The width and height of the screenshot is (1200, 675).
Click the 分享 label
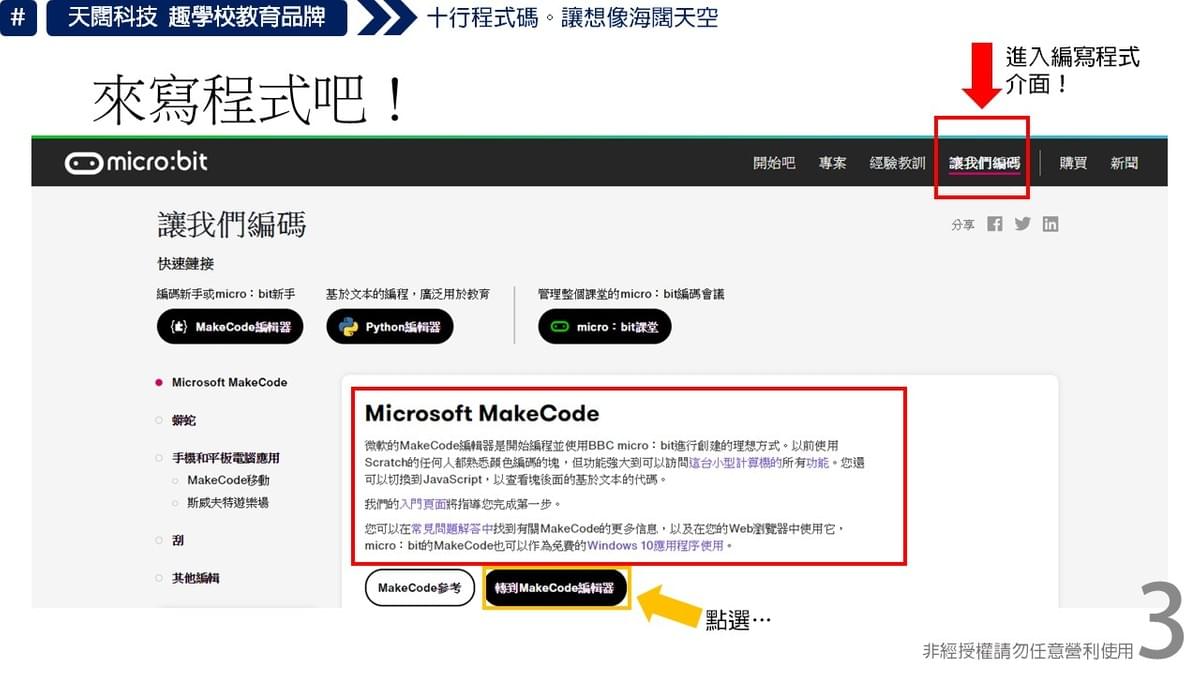(x=963, y=225)
